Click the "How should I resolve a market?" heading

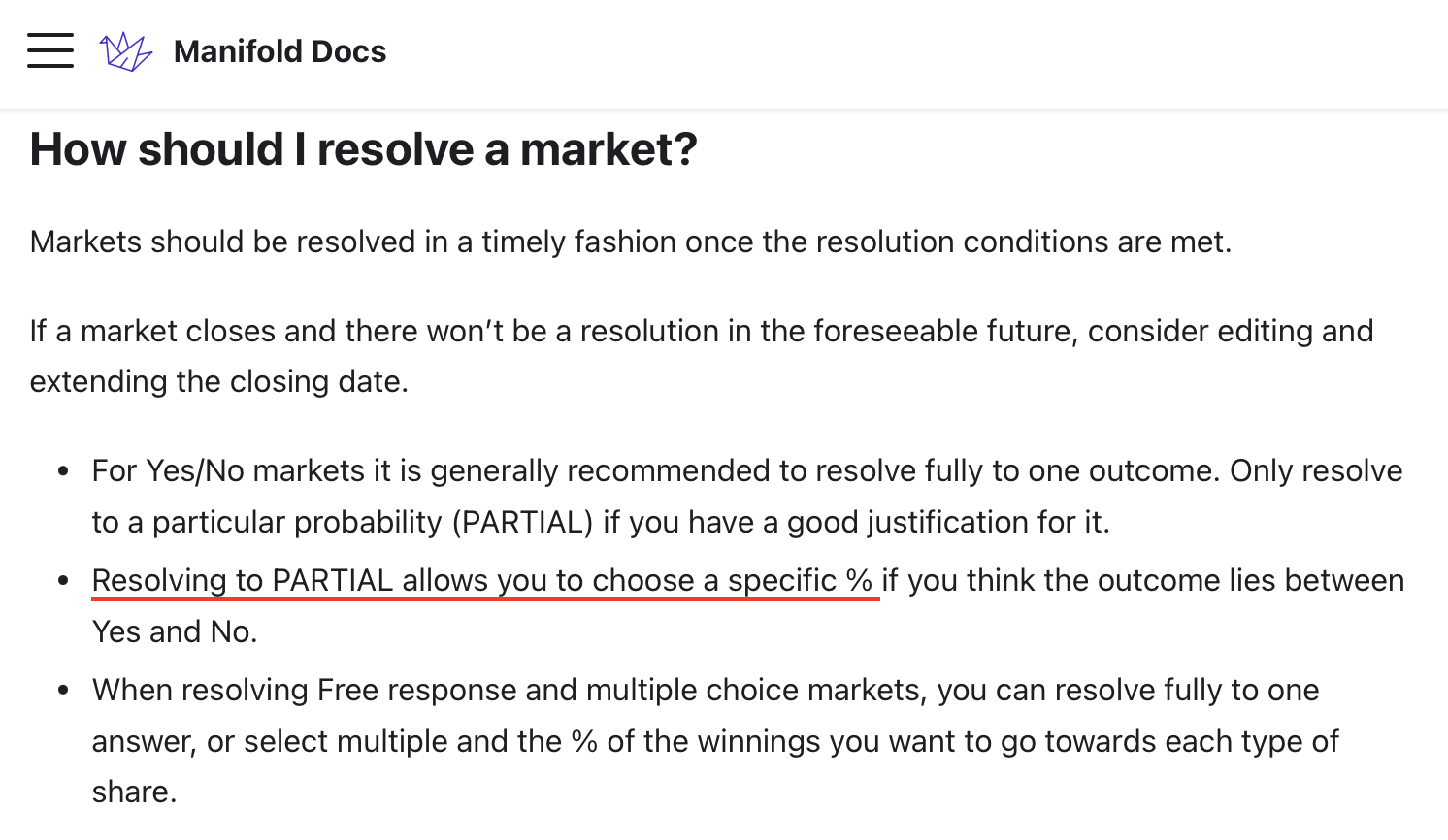[x=363, y=149]
